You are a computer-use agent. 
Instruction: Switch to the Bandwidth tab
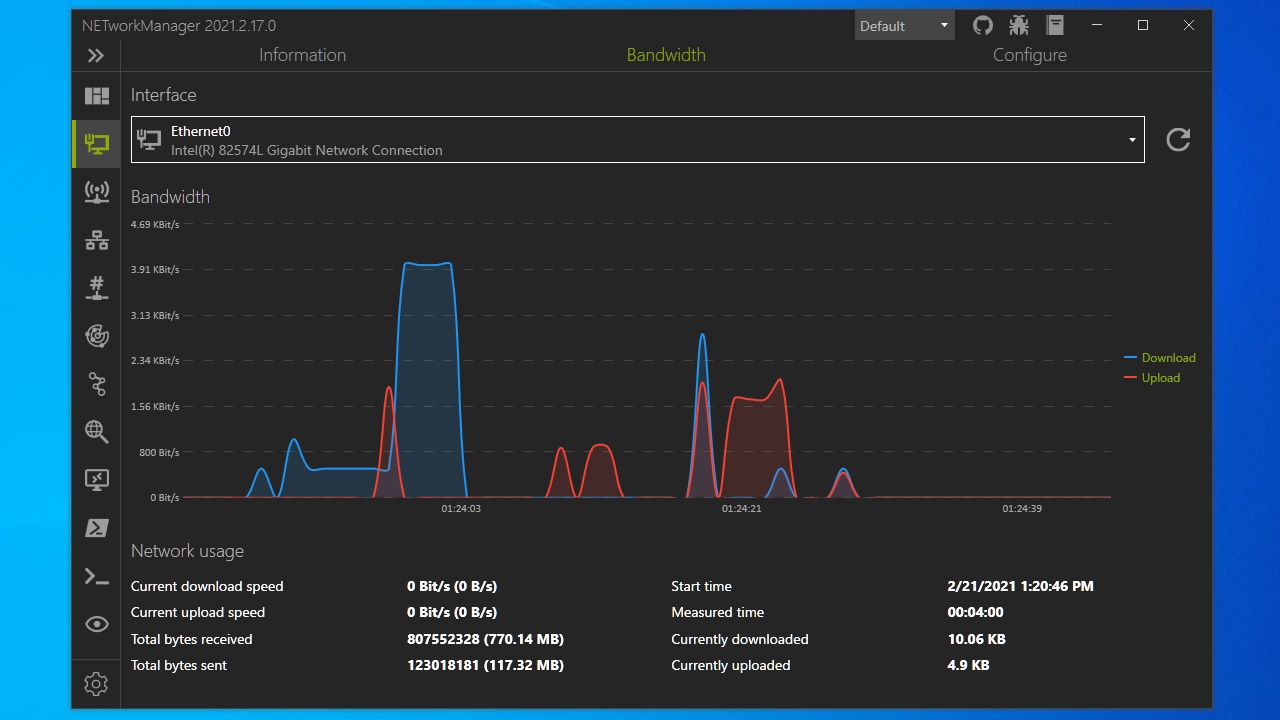666,55
